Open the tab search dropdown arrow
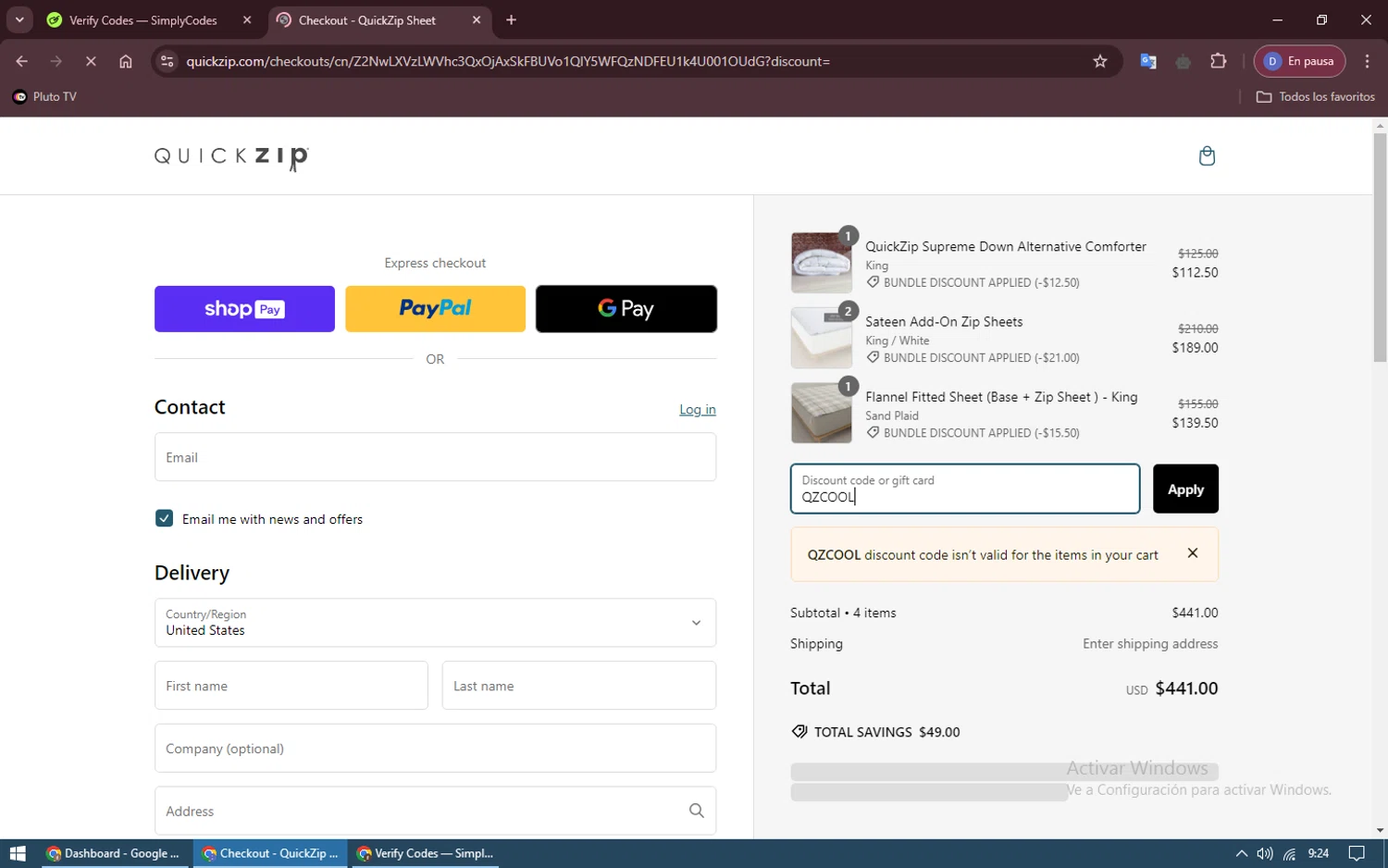 [x=19, y=19]
